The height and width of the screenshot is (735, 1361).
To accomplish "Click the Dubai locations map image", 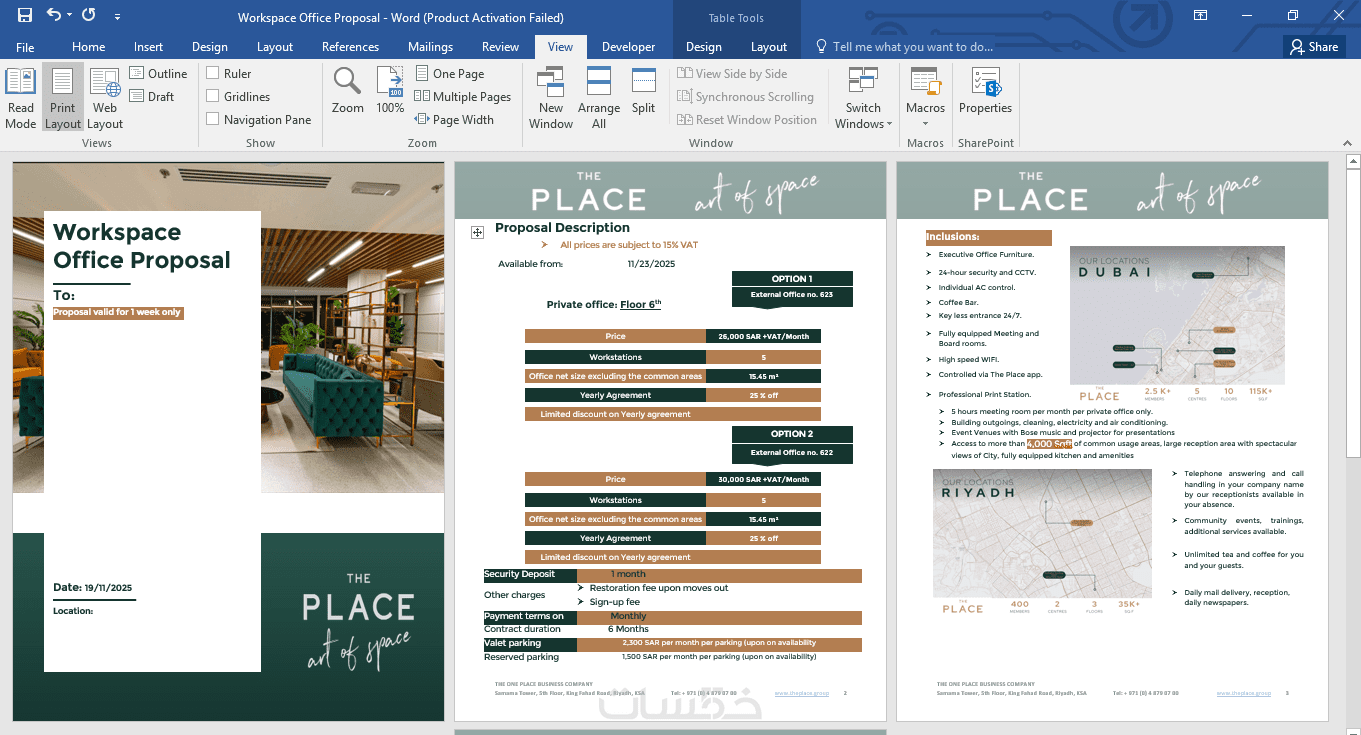I will [x=1177, y=315].
